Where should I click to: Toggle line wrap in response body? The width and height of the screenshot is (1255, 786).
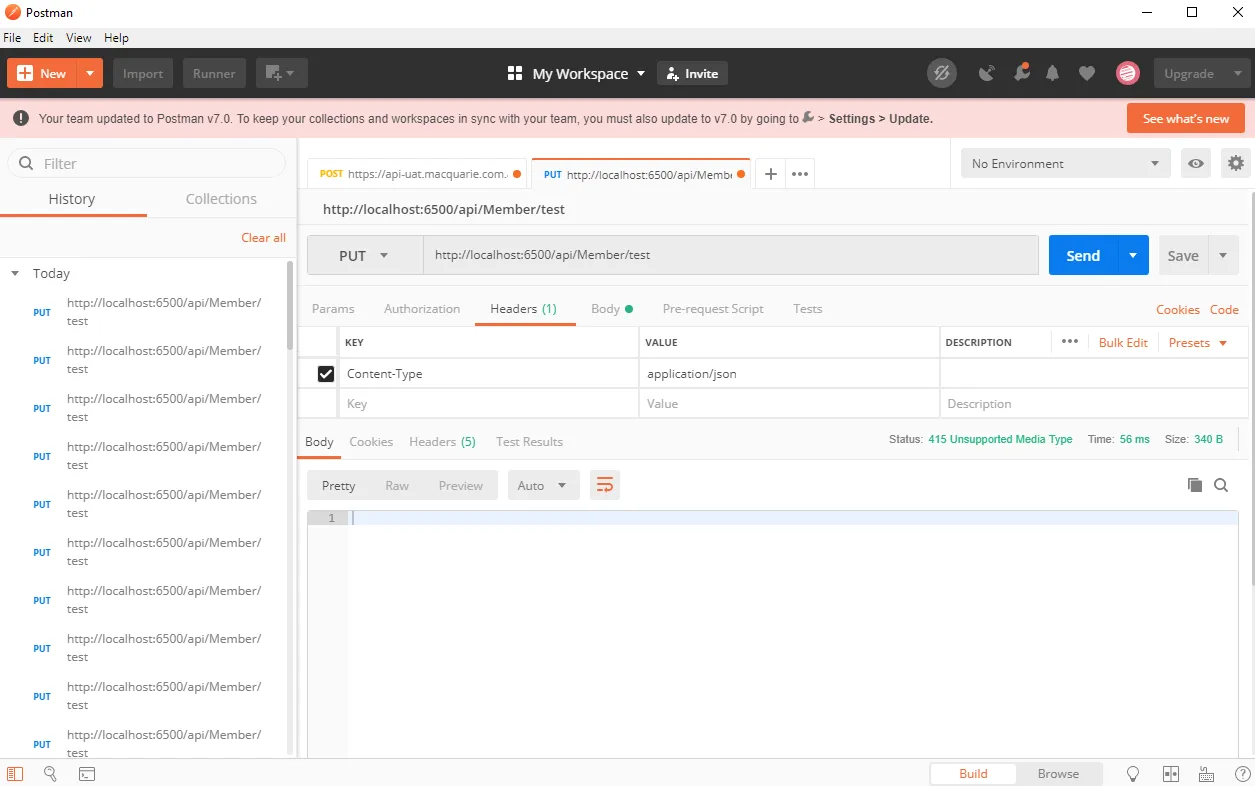605,486
